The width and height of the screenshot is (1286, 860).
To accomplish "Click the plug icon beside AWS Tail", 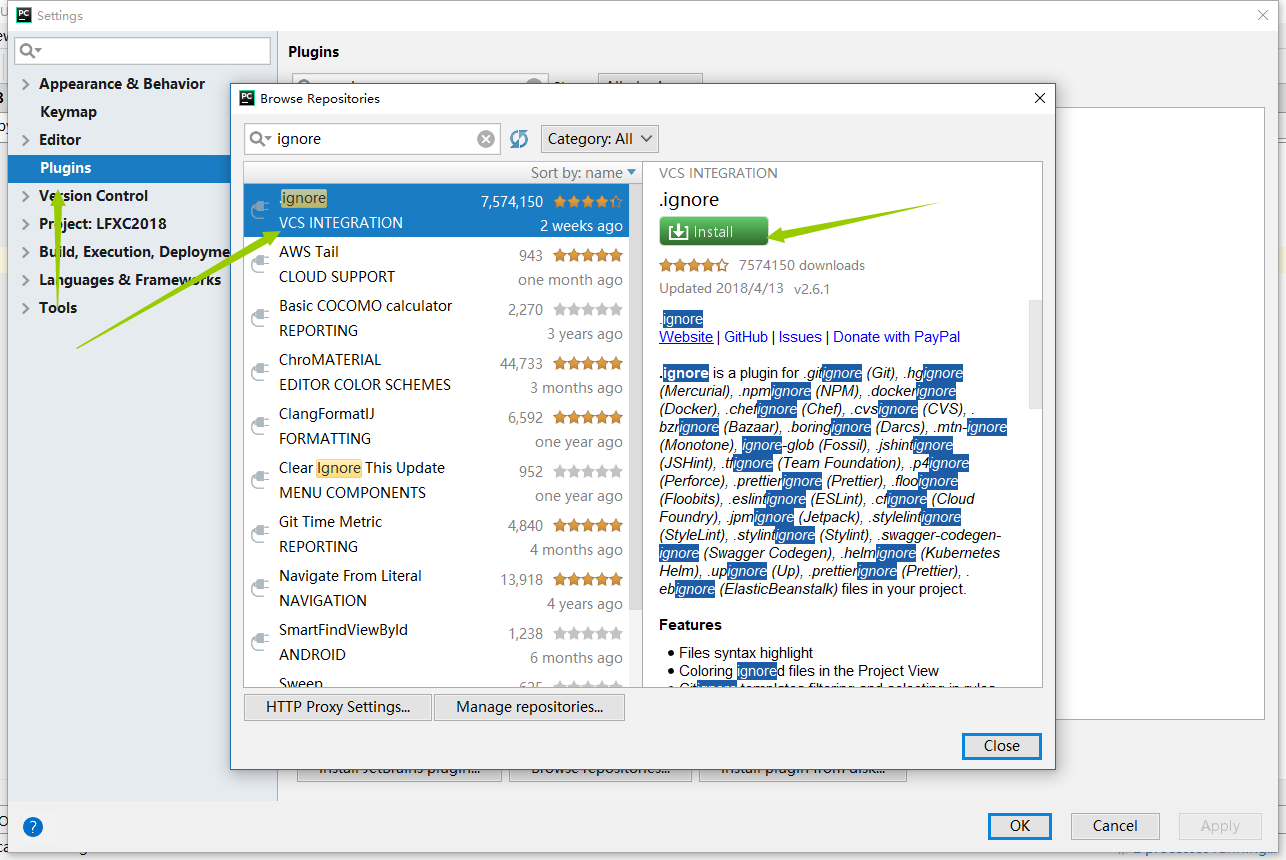I will click(x=260, y=264).
